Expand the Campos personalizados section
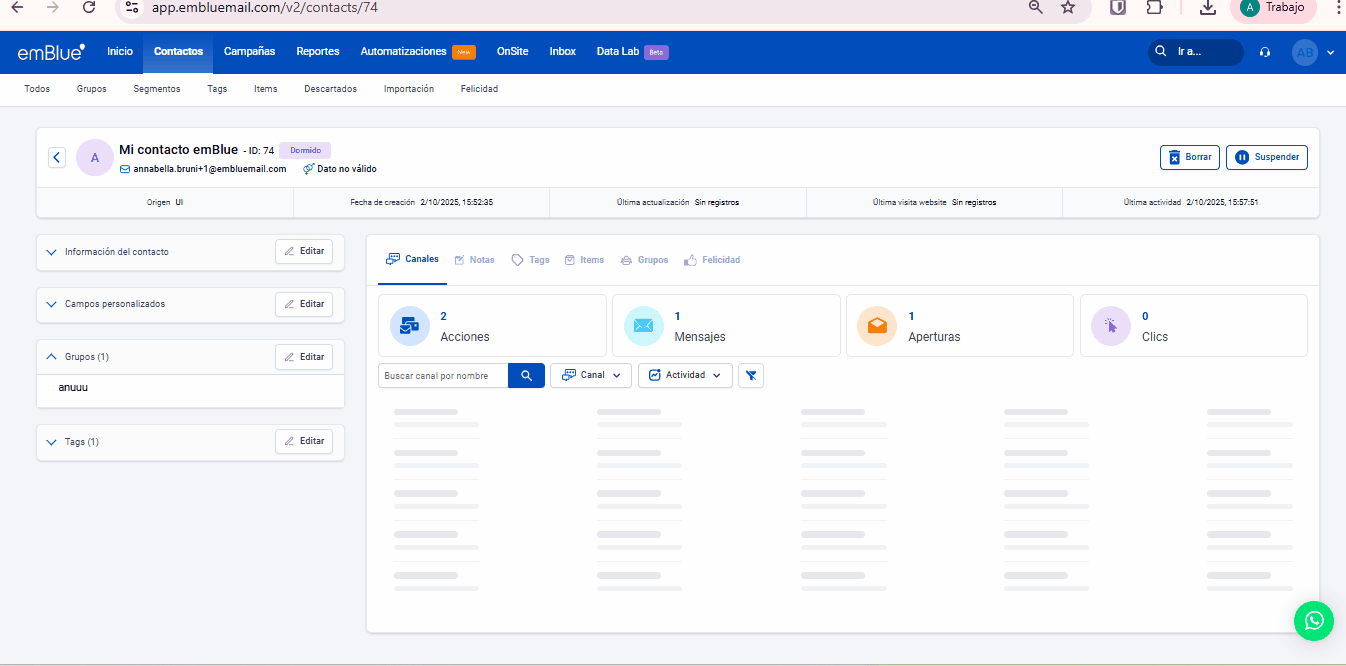 51,304
